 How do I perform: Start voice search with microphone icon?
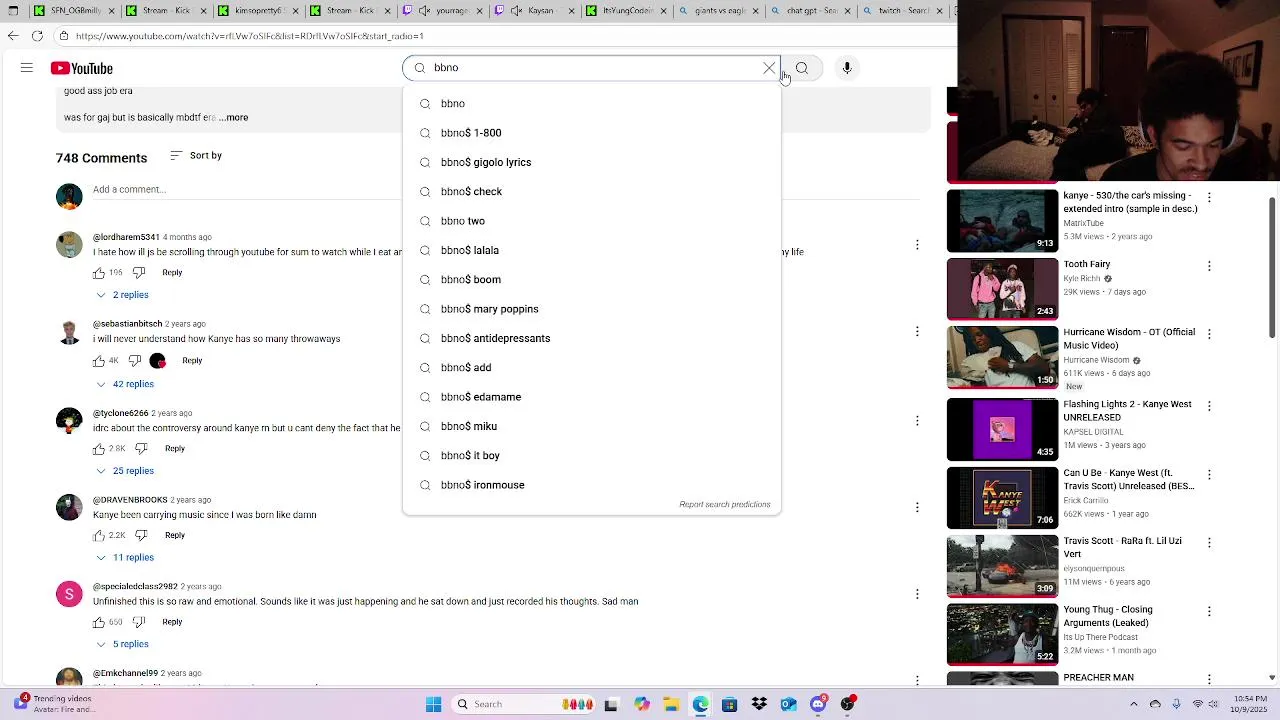coord(847,68)
